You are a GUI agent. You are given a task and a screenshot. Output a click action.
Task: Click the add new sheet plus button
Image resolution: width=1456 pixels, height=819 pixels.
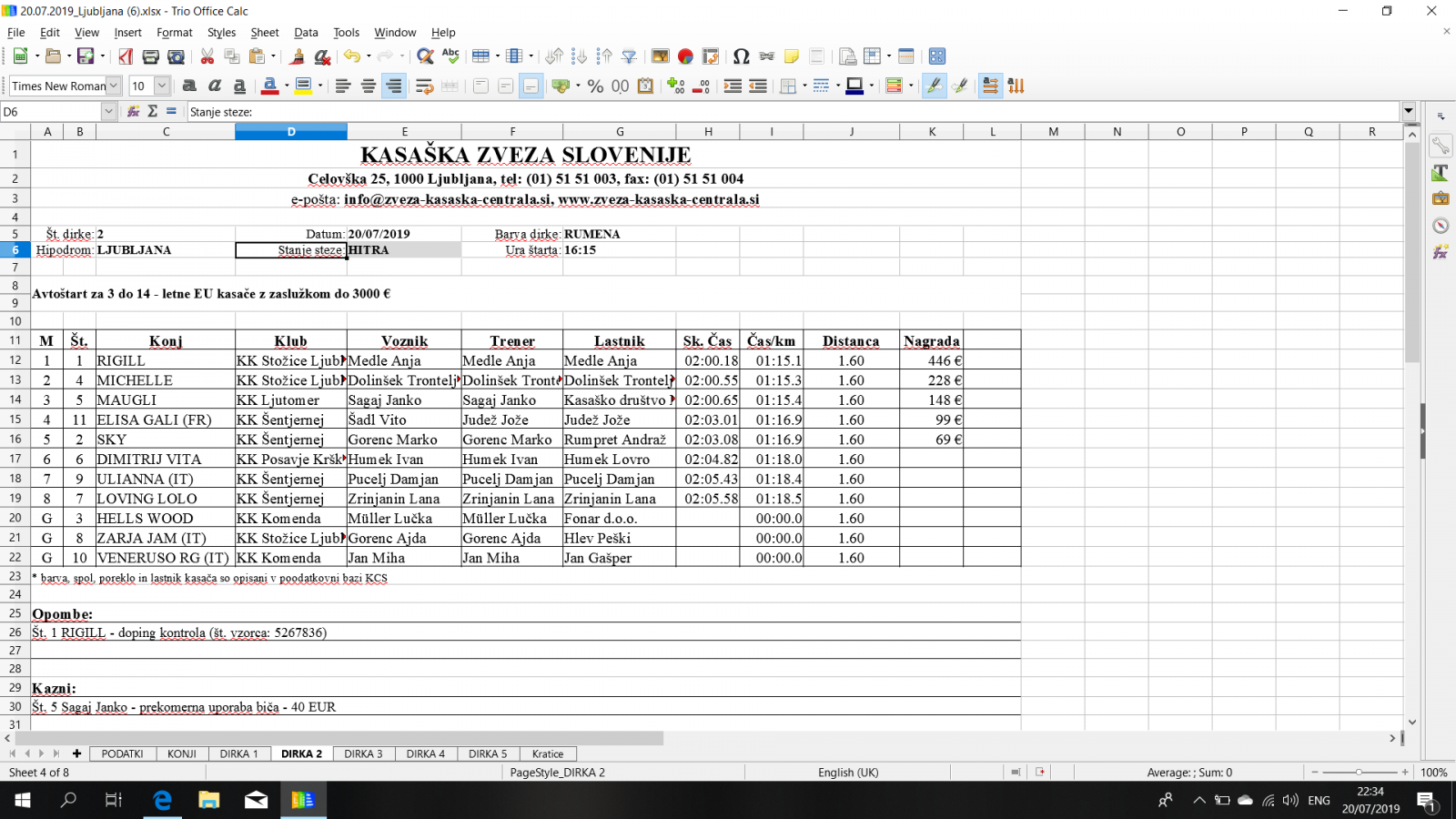(x=76, y=753)
